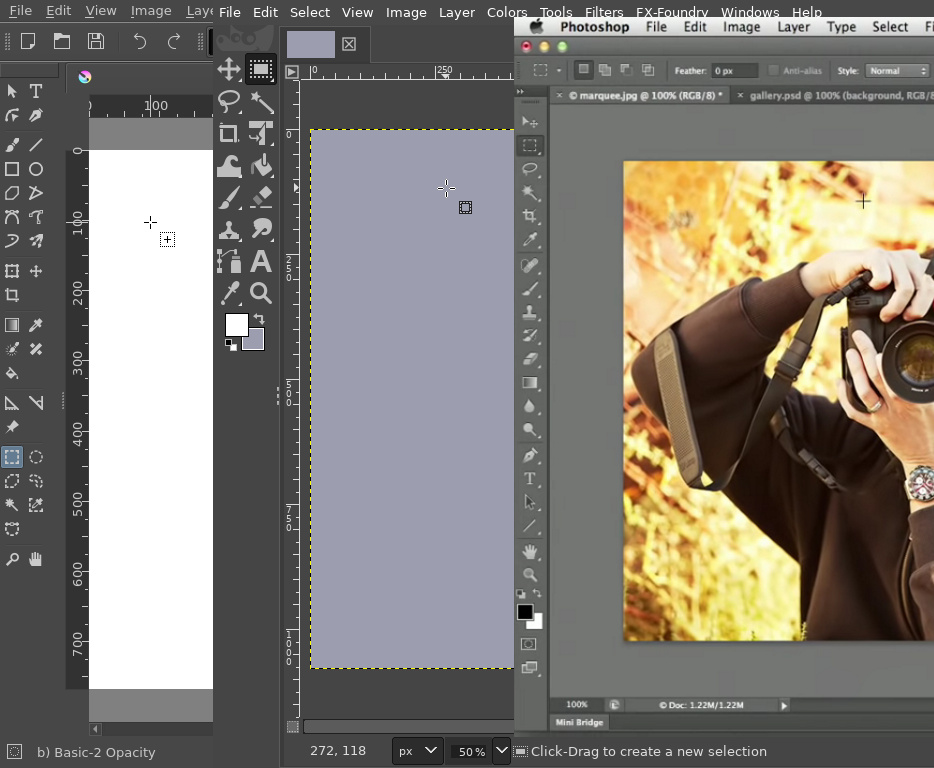Select the Photoshop Hand tool

pos(530,551)
